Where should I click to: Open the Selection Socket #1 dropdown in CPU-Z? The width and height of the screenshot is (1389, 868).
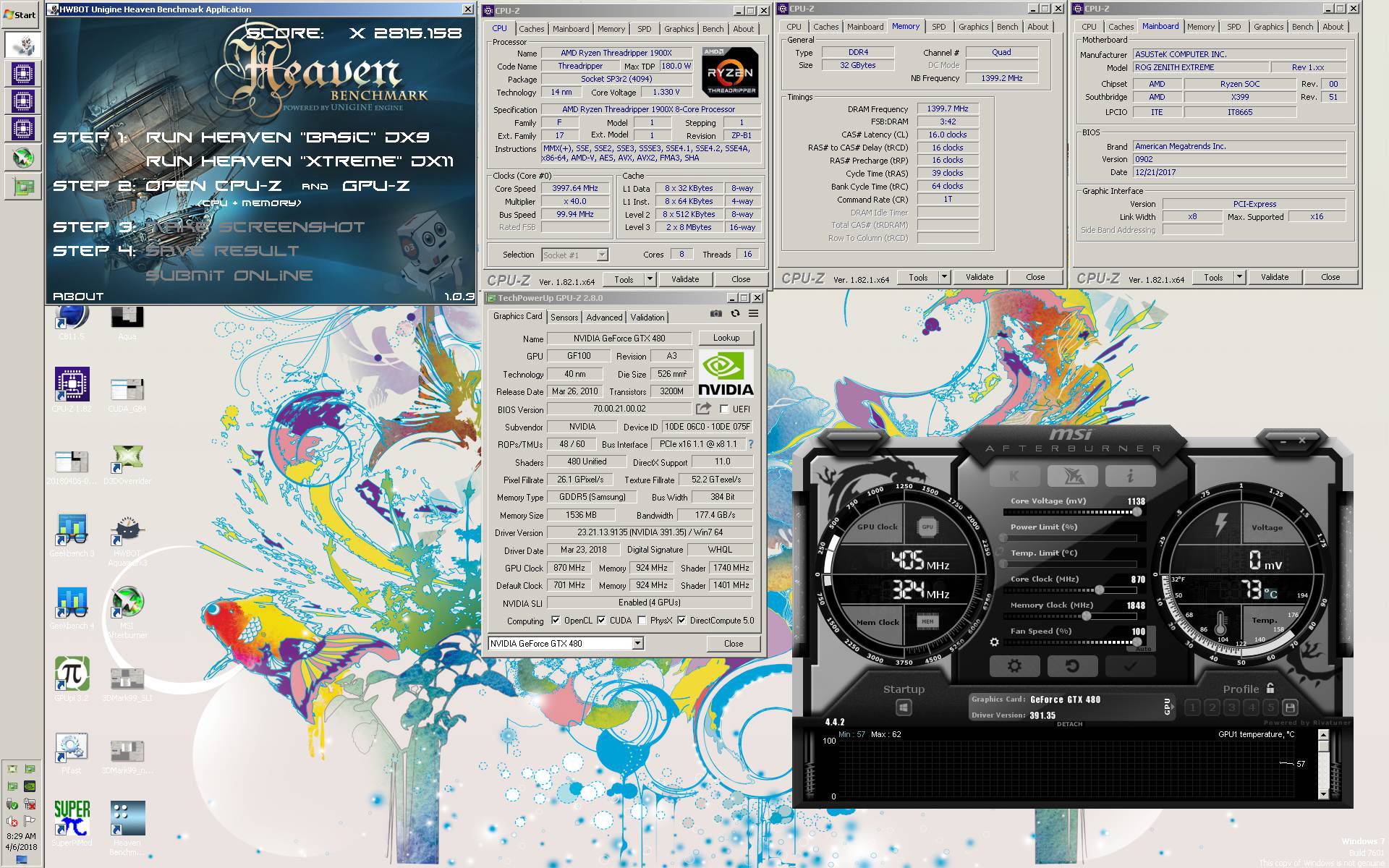pos(602,255)
